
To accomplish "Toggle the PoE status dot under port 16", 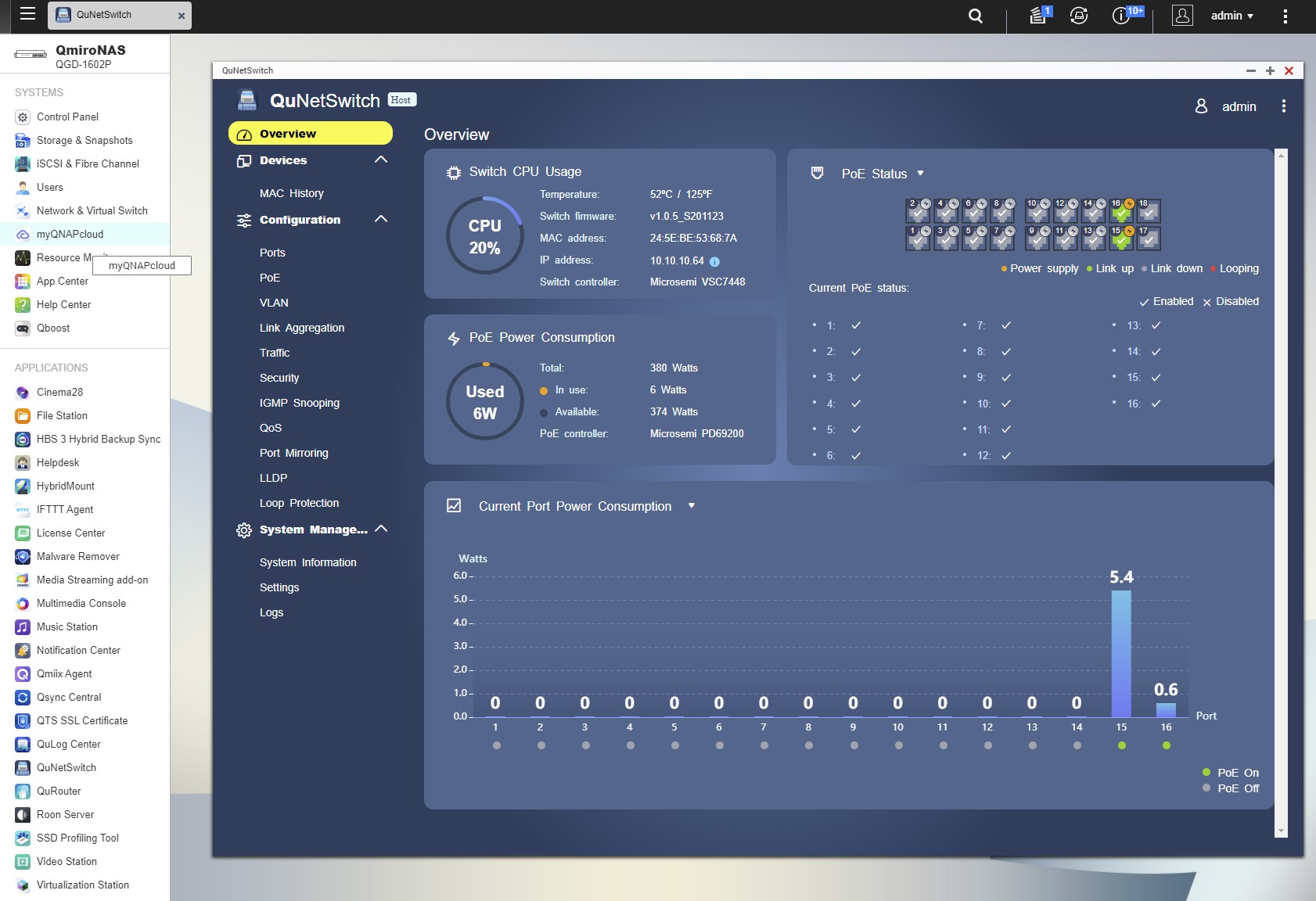I will pyautogui.click(x=1167, y=745).
